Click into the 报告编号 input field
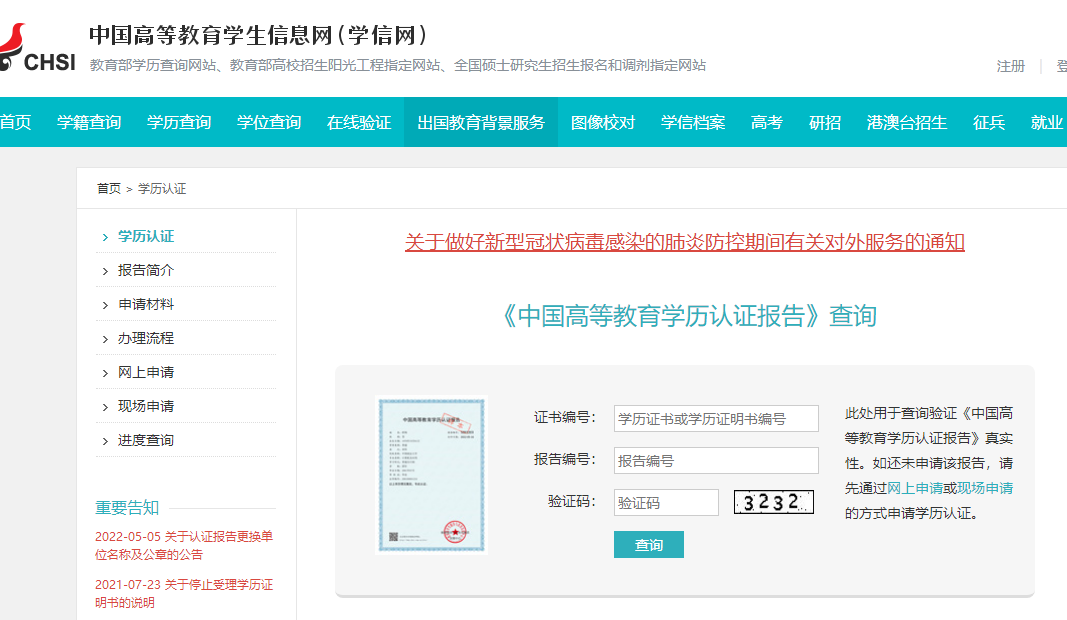This screenshot has width=1067, height=620. point(716,460)
